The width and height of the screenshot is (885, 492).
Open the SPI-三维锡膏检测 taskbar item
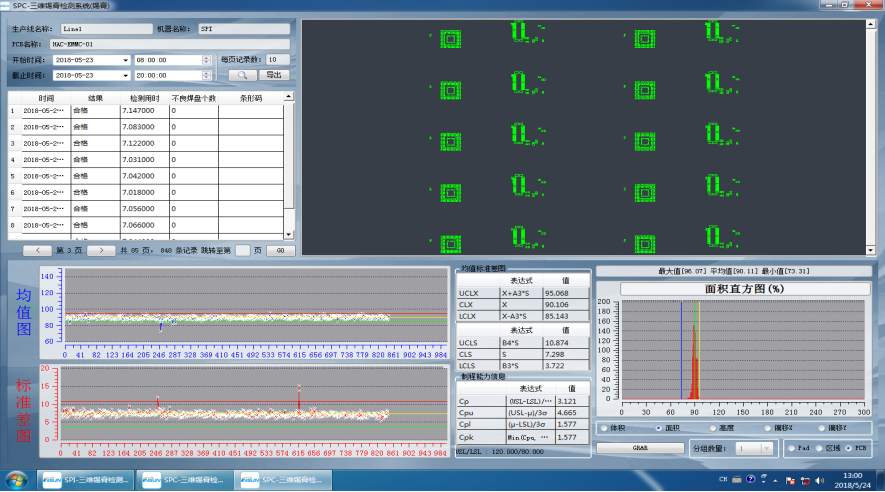point(86,480)
